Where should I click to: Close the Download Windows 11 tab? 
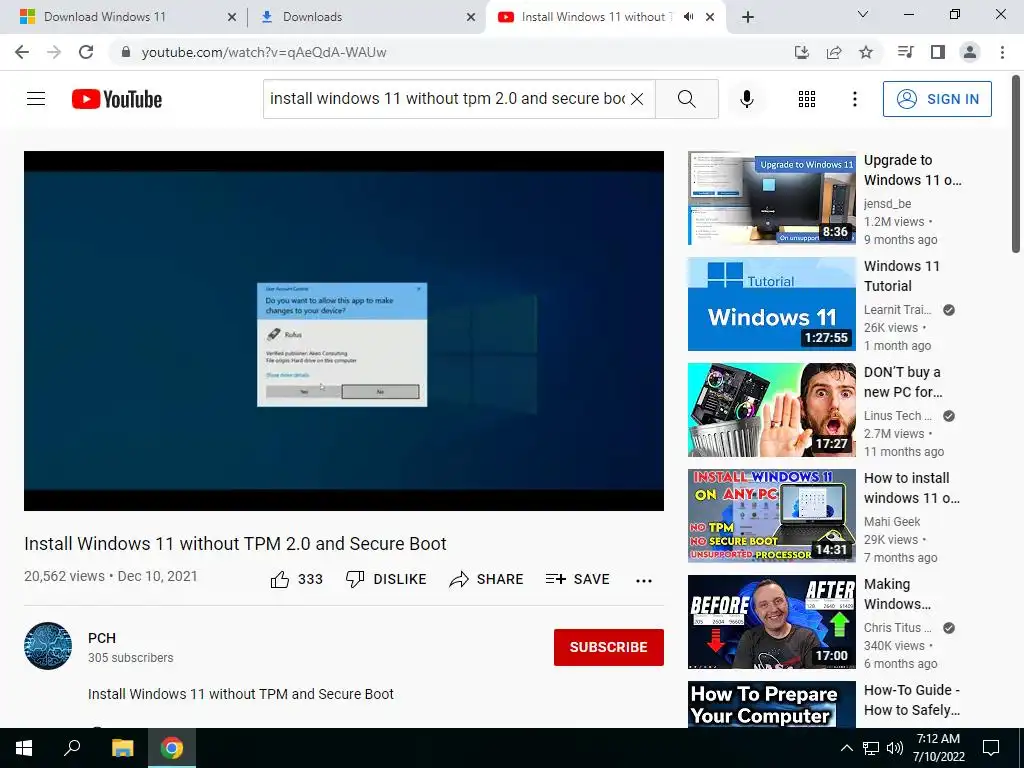point(232,17)
